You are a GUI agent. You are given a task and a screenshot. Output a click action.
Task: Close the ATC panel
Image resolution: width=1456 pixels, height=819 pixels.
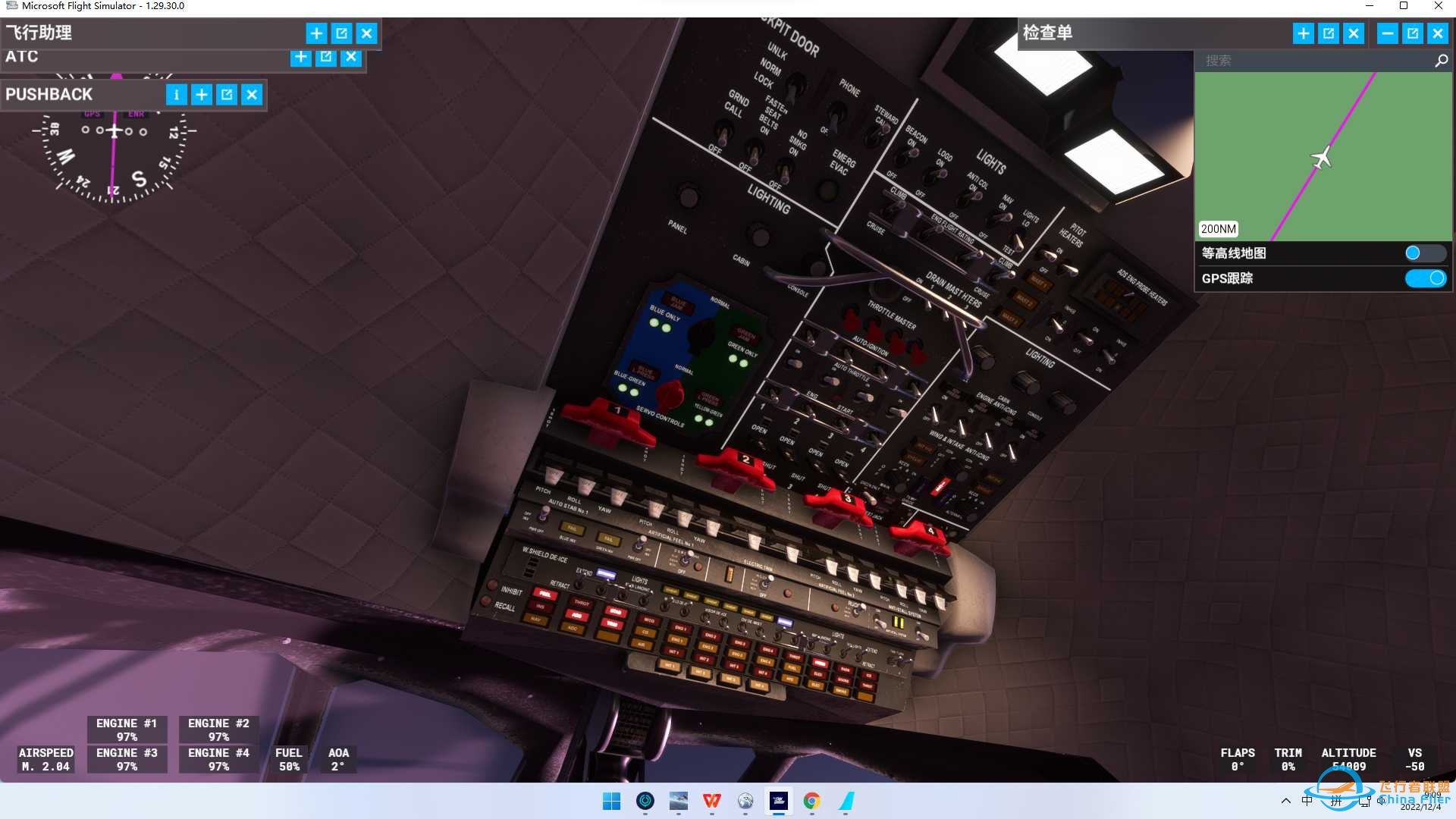click(350, 57)
